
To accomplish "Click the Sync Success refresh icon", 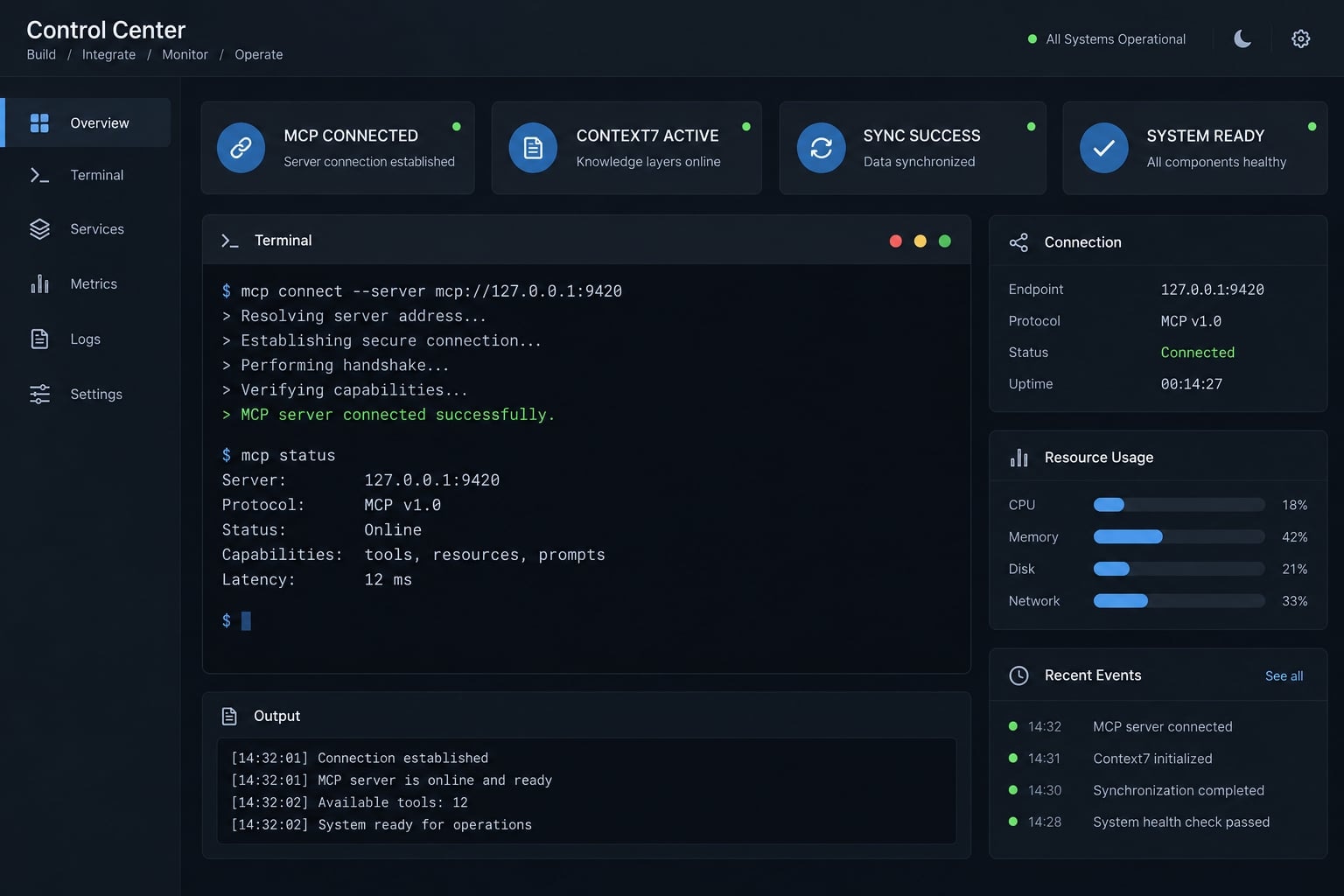I will coord(821,148).
